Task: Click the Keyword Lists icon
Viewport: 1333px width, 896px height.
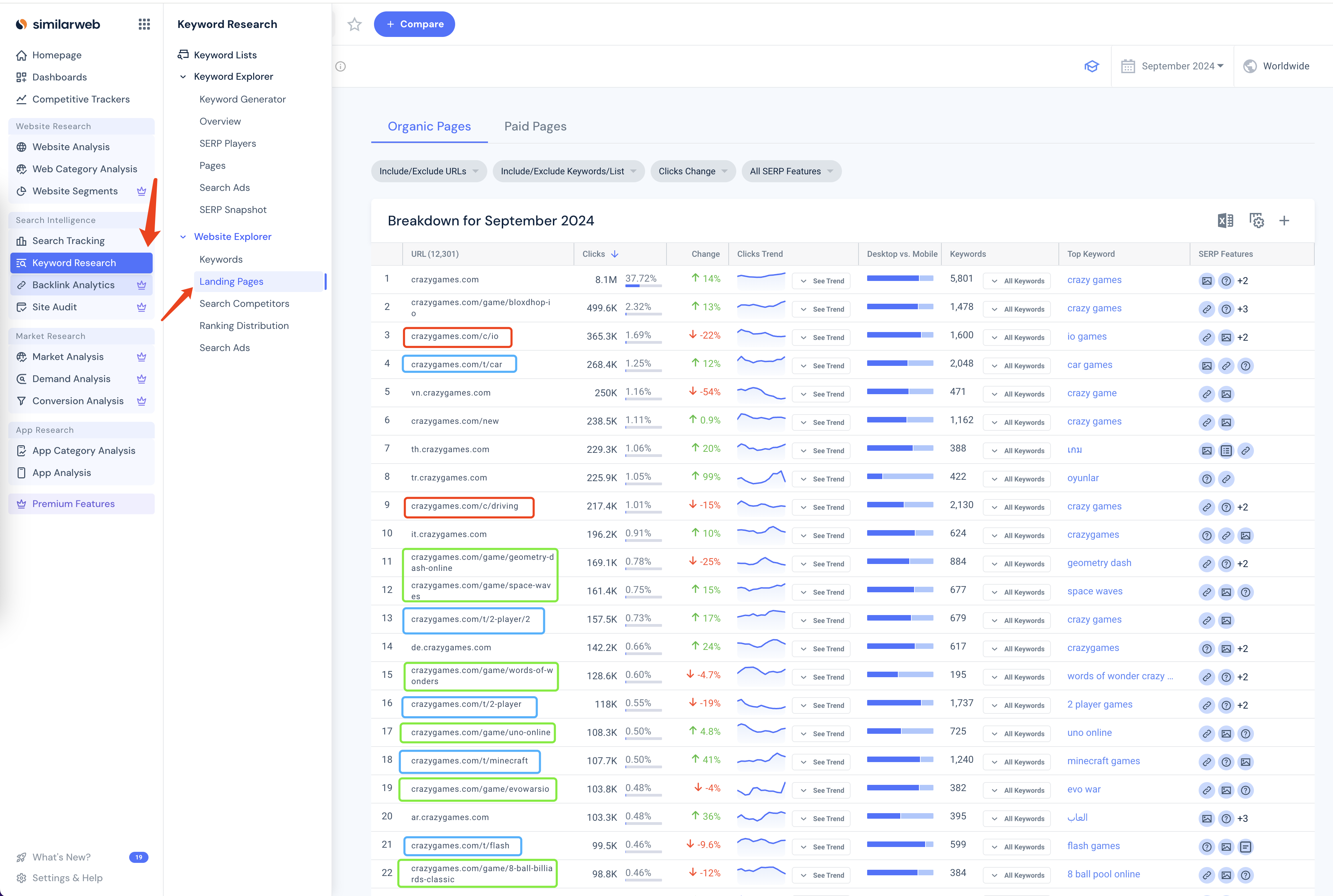Action: [183, 55]
